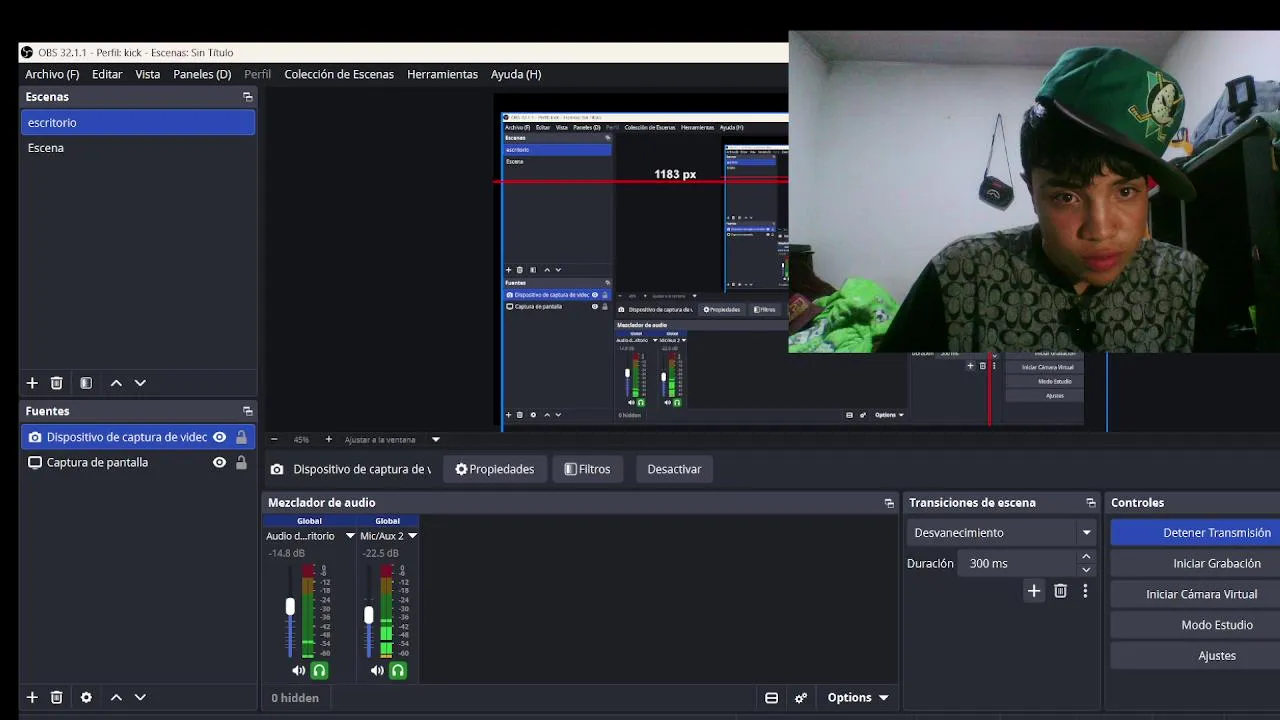Open the Vista menu

[x=148, y=74]
